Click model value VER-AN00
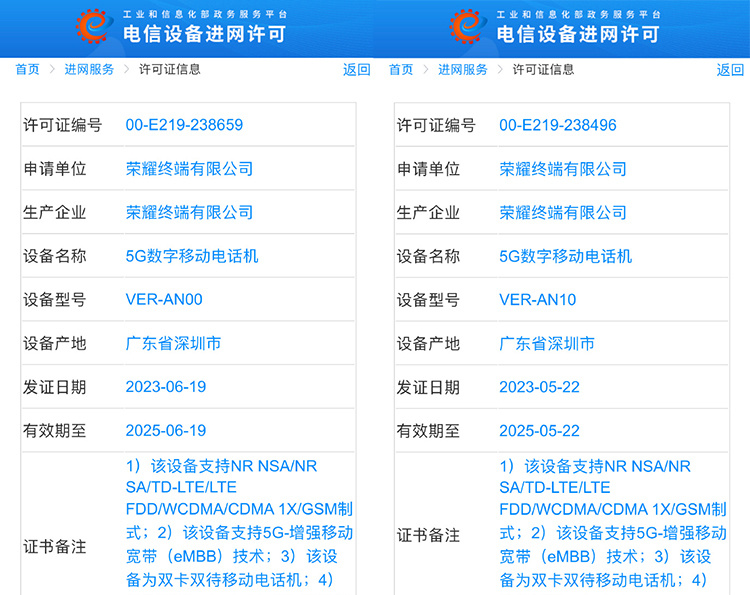This screenshot has width=750, height=595. point(164,299)
